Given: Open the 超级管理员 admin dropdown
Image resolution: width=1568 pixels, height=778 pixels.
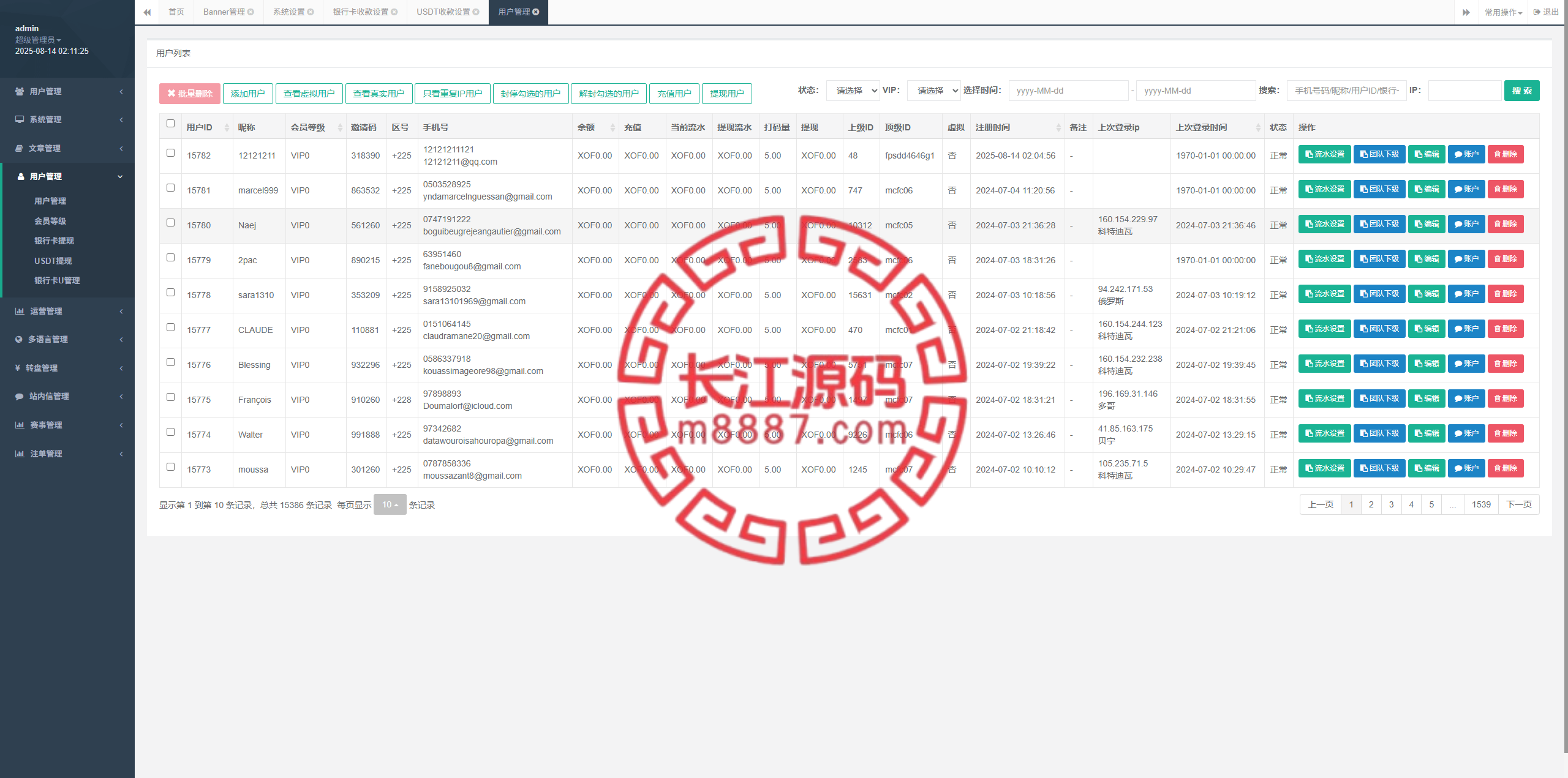Looking at the screenshot, I should (x=38, y=40).
